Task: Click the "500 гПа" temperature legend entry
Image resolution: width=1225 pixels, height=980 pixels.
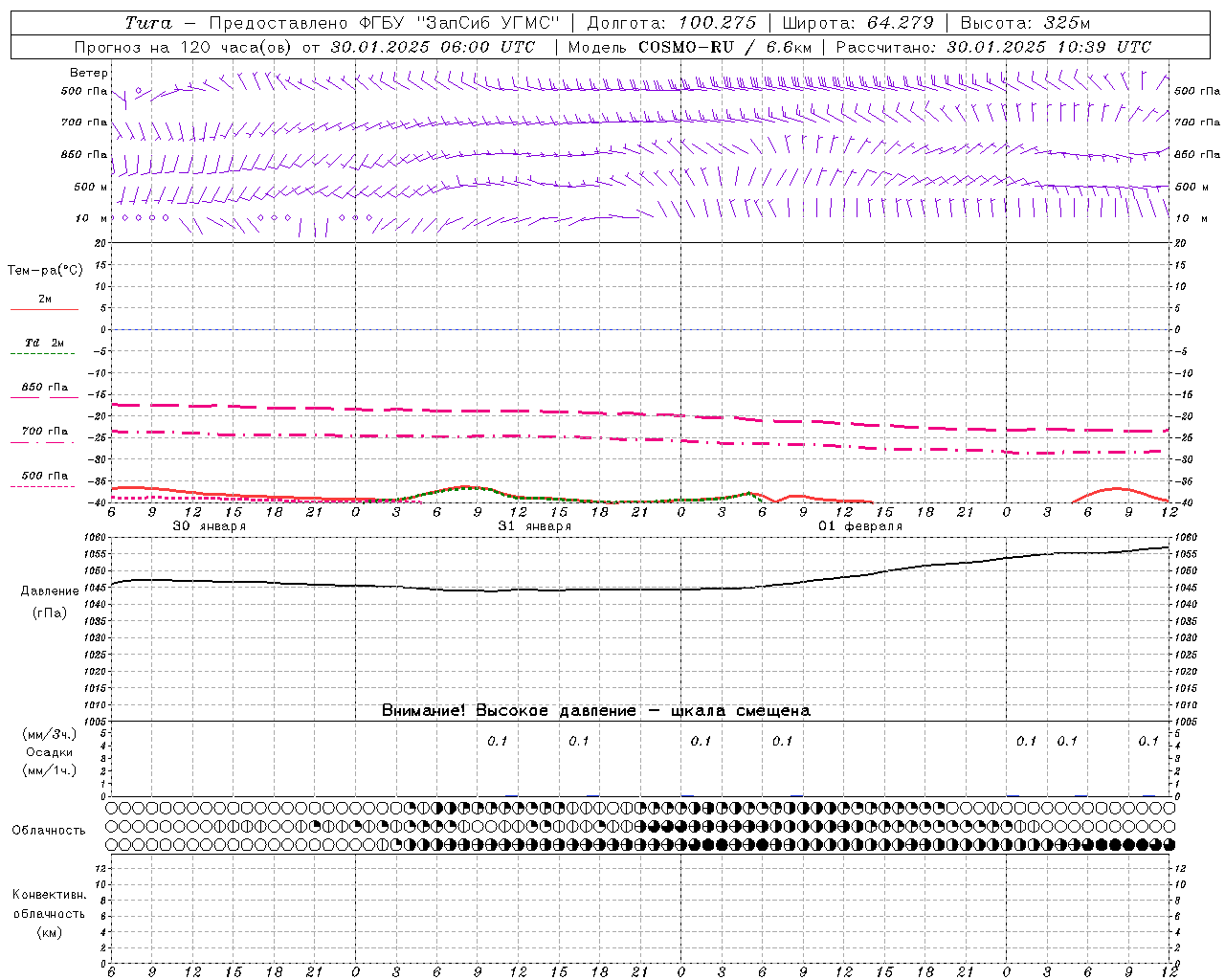Action: point(44,476)
